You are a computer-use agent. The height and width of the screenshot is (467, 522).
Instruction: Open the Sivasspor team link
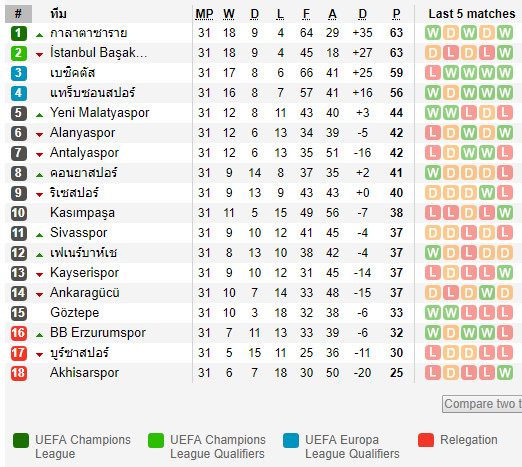point(79,233)
